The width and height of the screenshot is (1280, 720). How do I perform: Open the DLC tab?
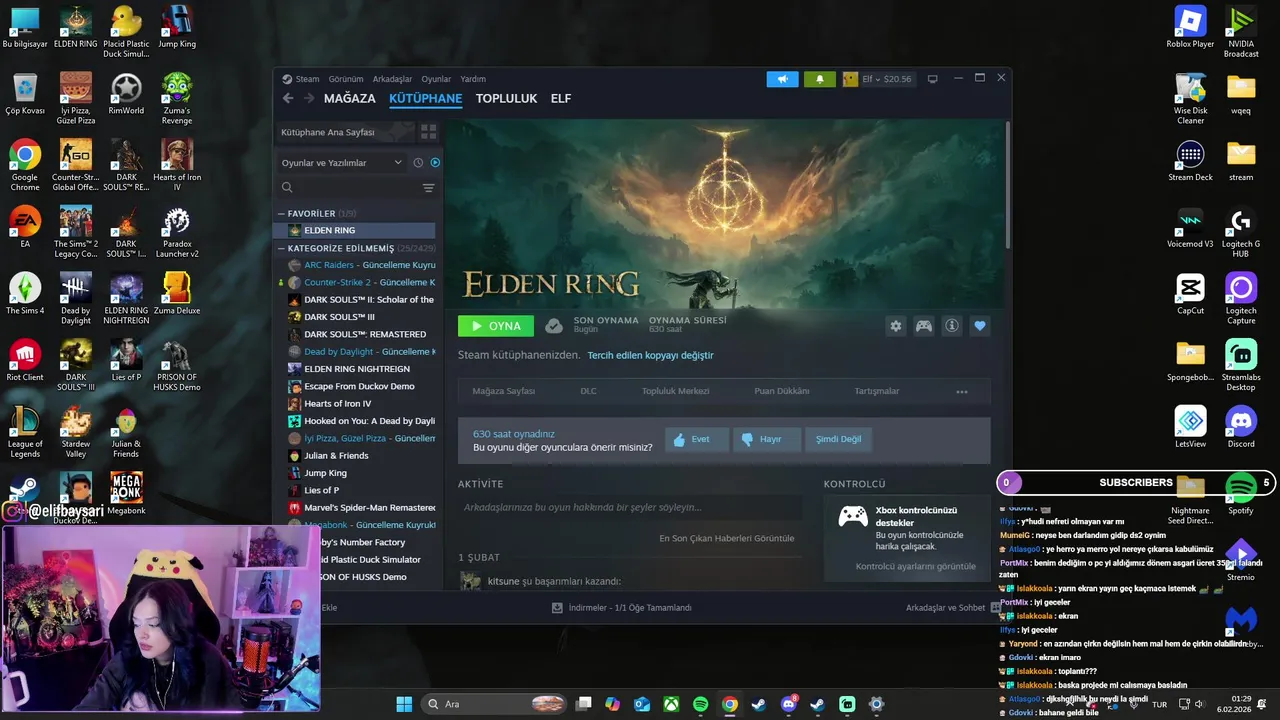pyautogui.click(x=588, y=391)
